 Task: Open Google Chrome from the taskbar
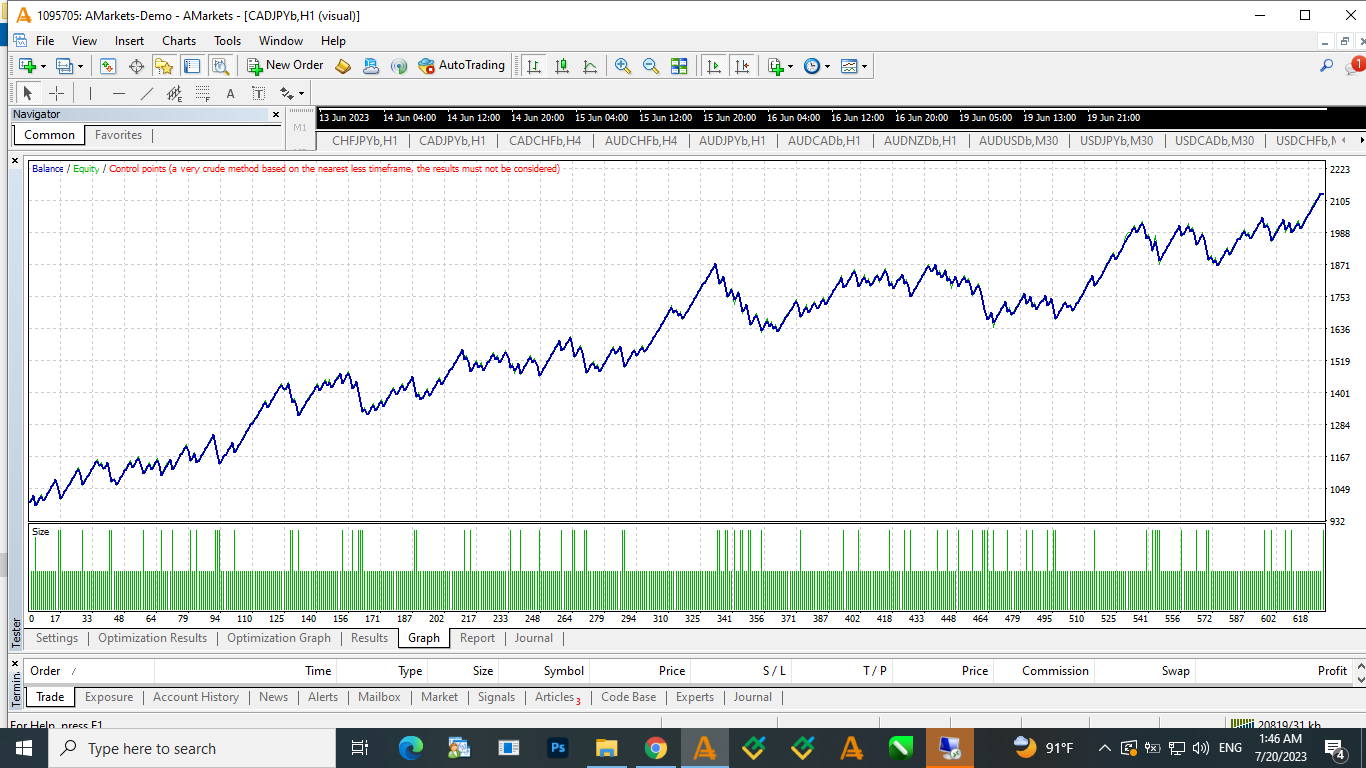pos(655,748)
